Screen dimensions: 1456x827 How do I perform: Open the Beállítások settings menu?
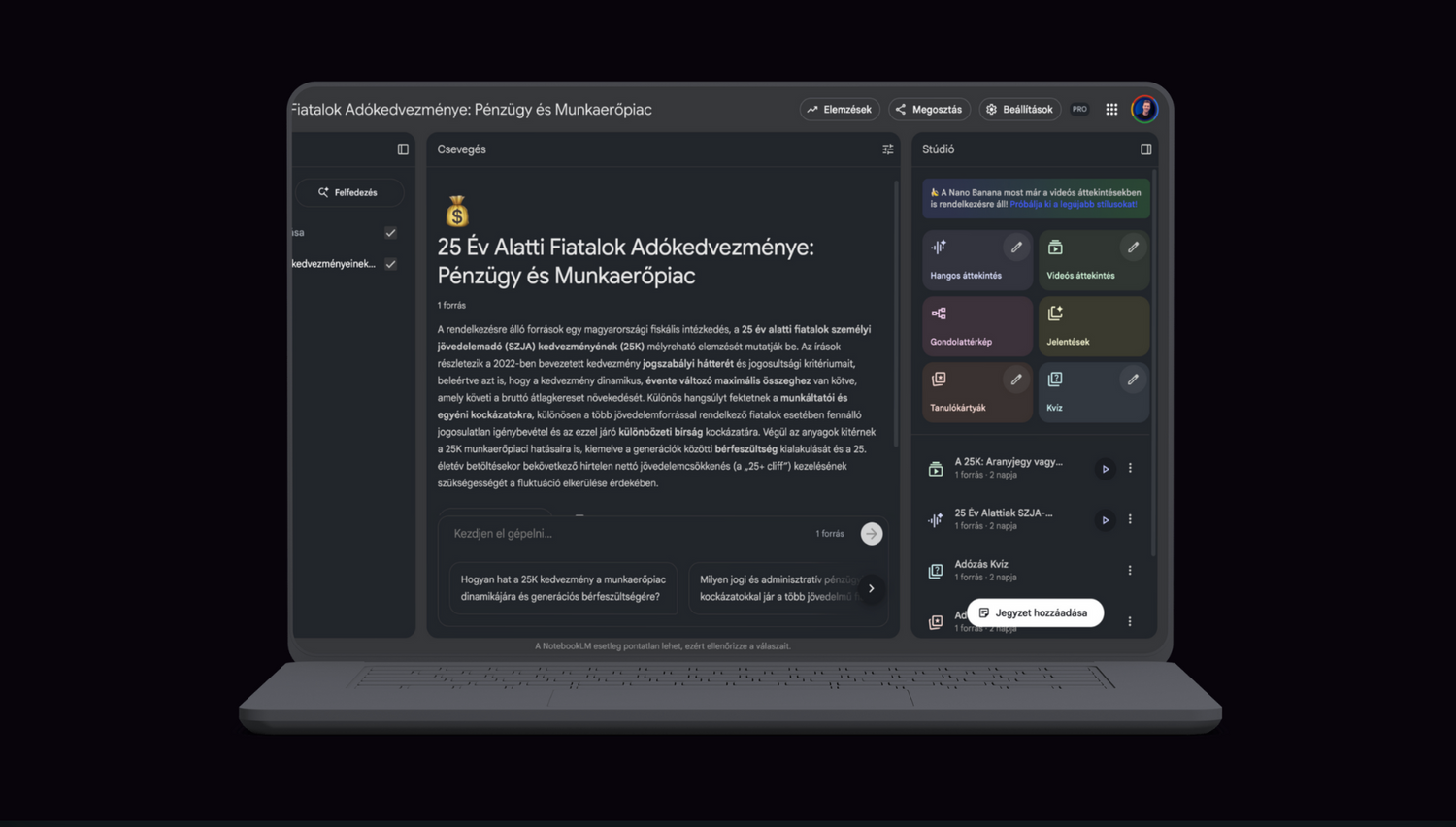[x=1019, y=110]
